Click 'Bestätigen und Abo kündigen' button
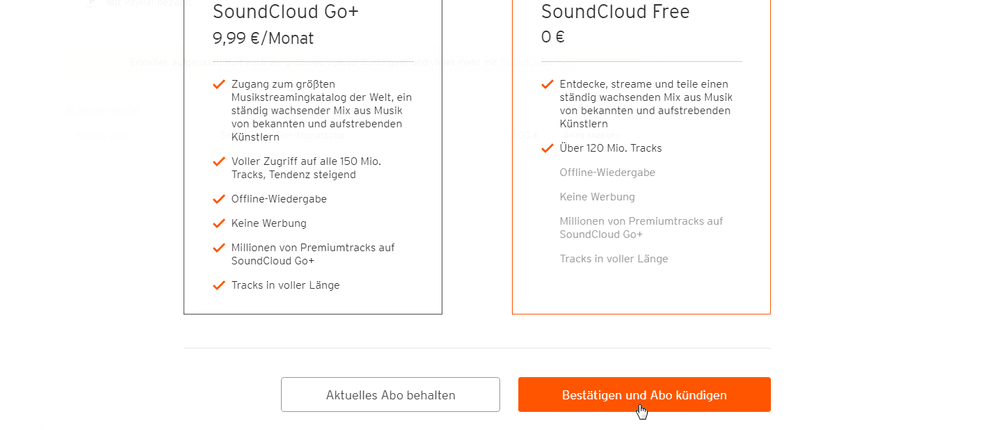This screenshot has width=1002, height=430. 644,394
